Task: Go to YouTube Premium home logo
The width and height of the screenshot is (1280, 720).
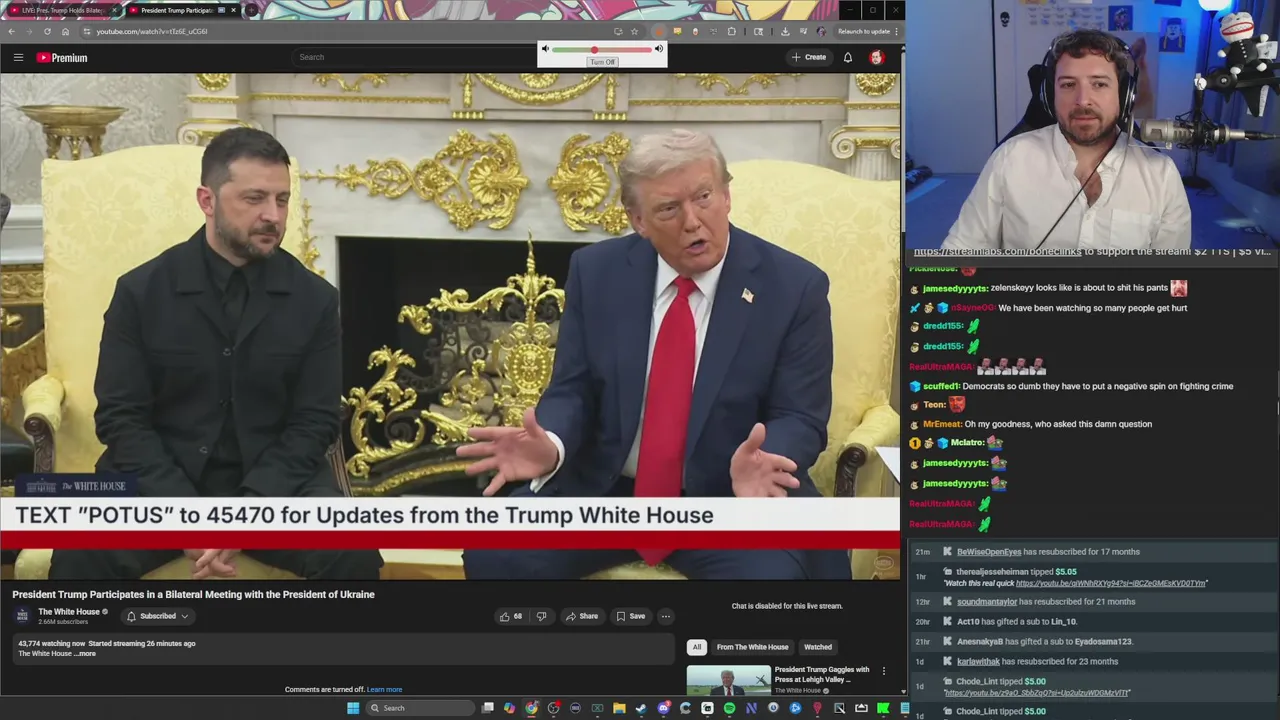Action: coord(62,57)
